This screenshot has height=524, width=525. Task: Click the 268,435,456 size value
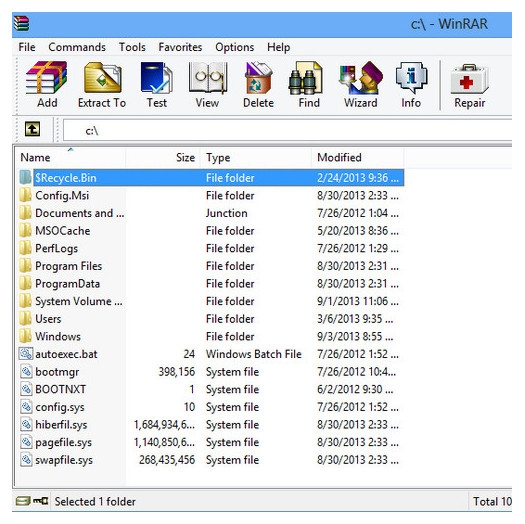(167, 460)
